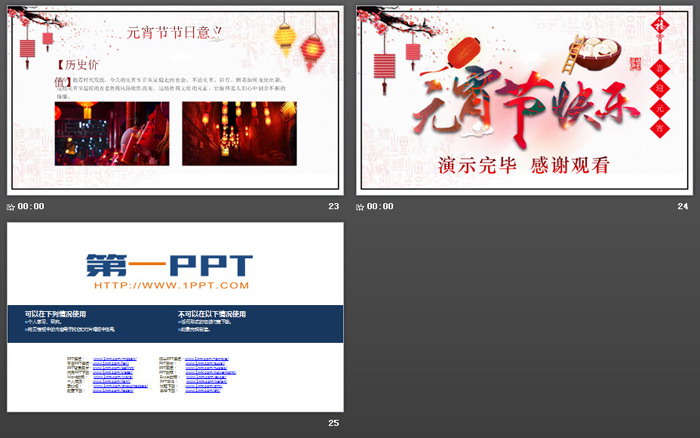
Task: Click the transition star icon under slide 23
Action: coord(12,207)
